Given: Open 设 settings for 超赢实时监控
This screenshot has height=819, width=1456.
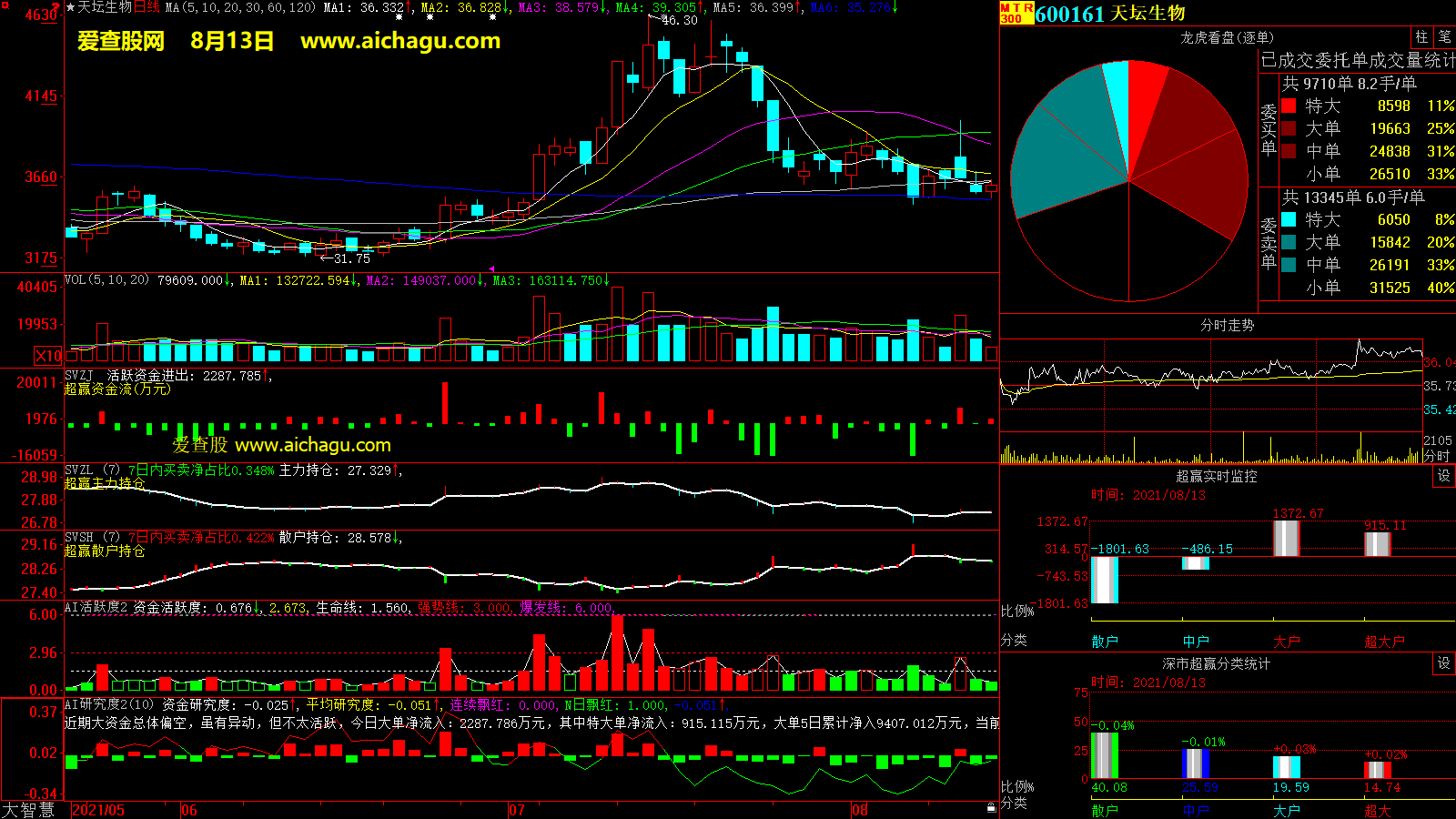Looking at the screenshot, I should coord(1443,476).
